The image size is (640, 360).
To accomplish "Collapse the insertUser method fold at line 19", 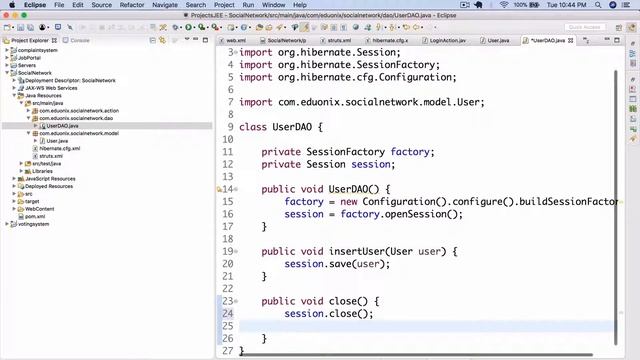I will [236, 251].
